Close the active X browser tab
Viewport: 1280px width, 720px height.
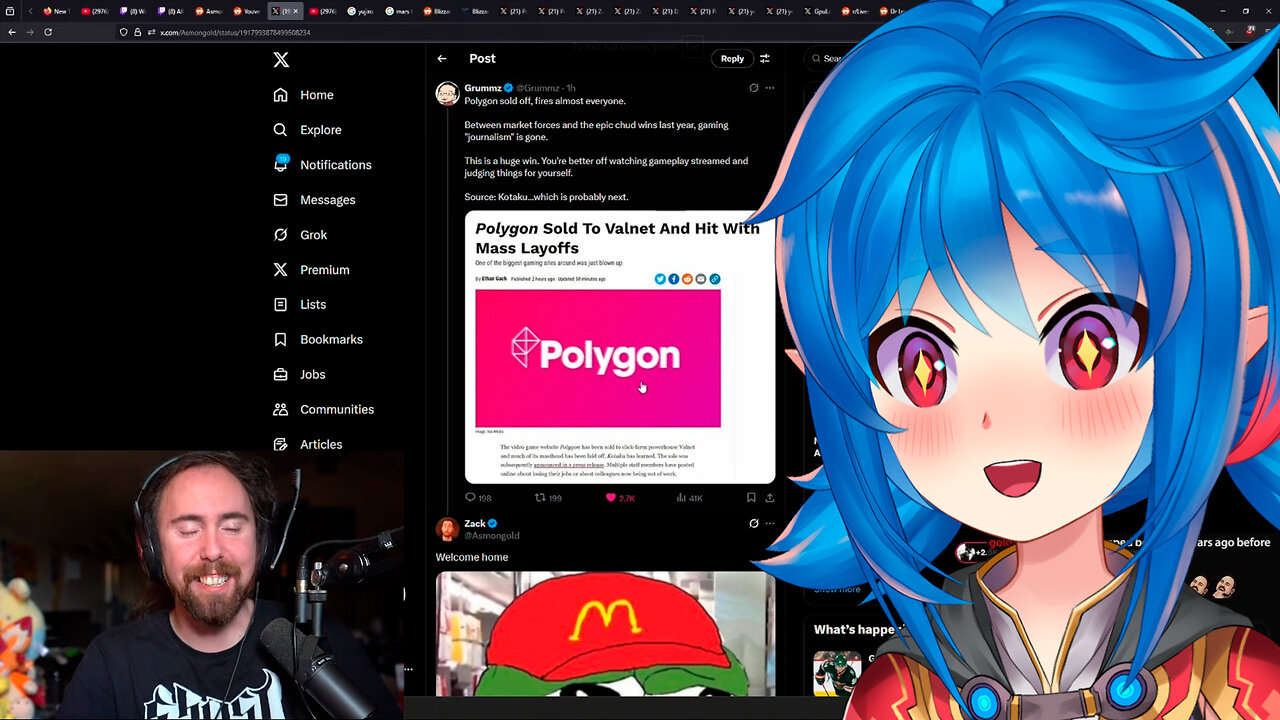(295, 11)
